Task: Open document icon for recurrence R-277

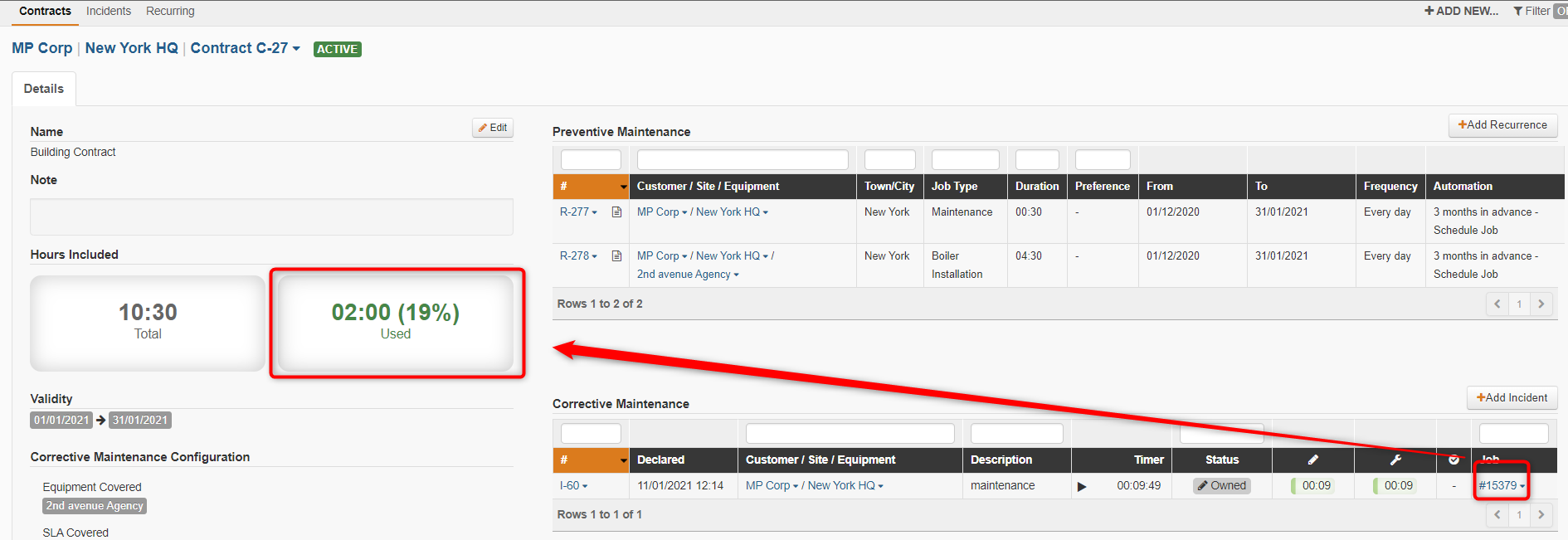Action: 616,212
